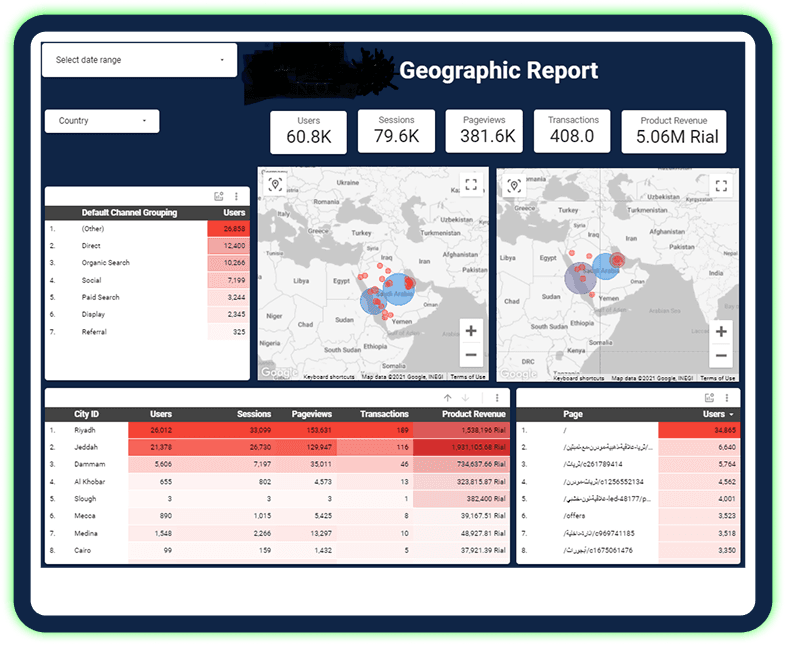Open Terms of Use link on left map
This screenshot has height=645, width=786.
click(x=468, y=377)
